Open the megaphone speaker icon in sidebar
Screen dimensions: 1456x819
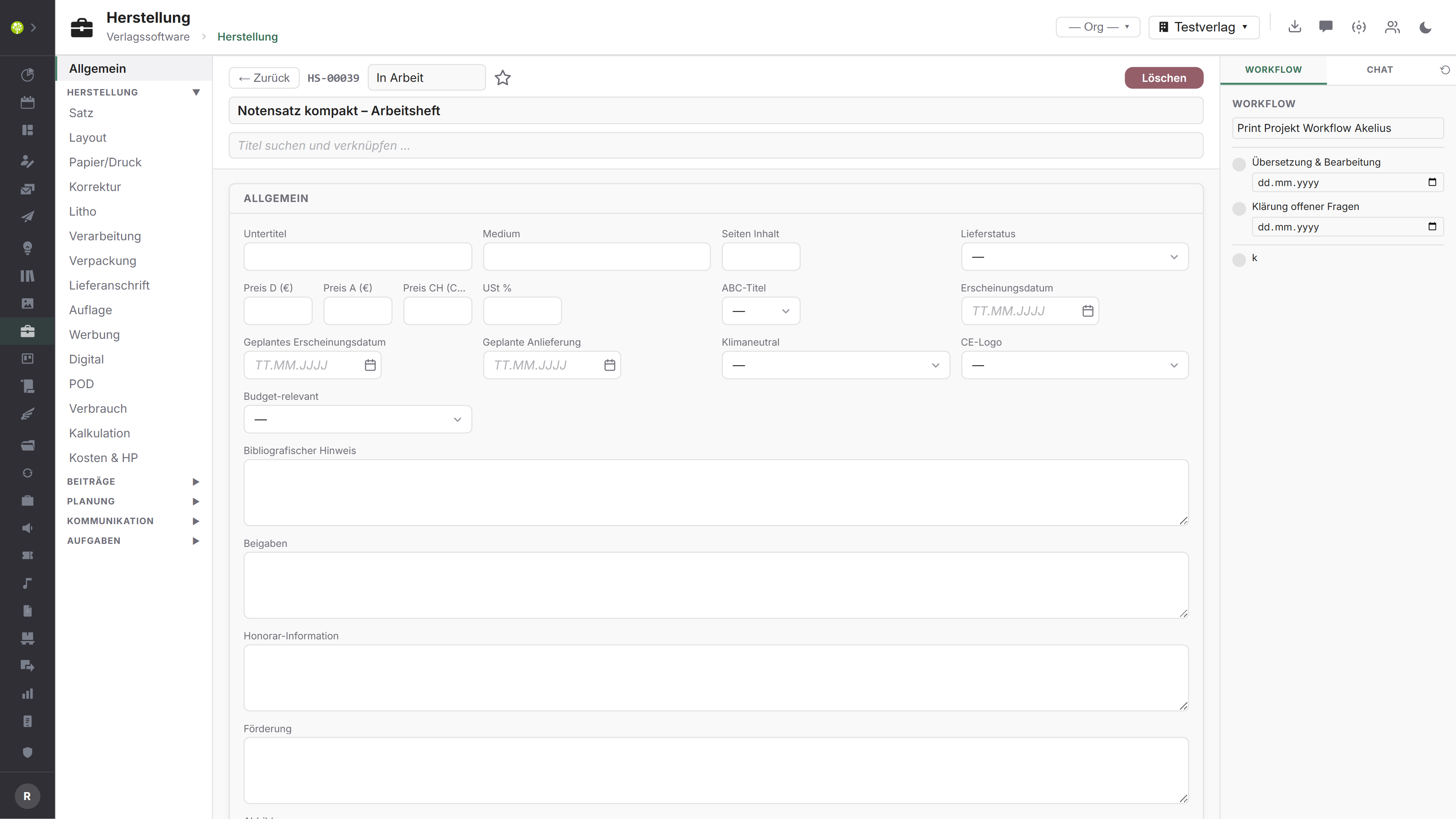pyautogui.click(x=27, y=528)
